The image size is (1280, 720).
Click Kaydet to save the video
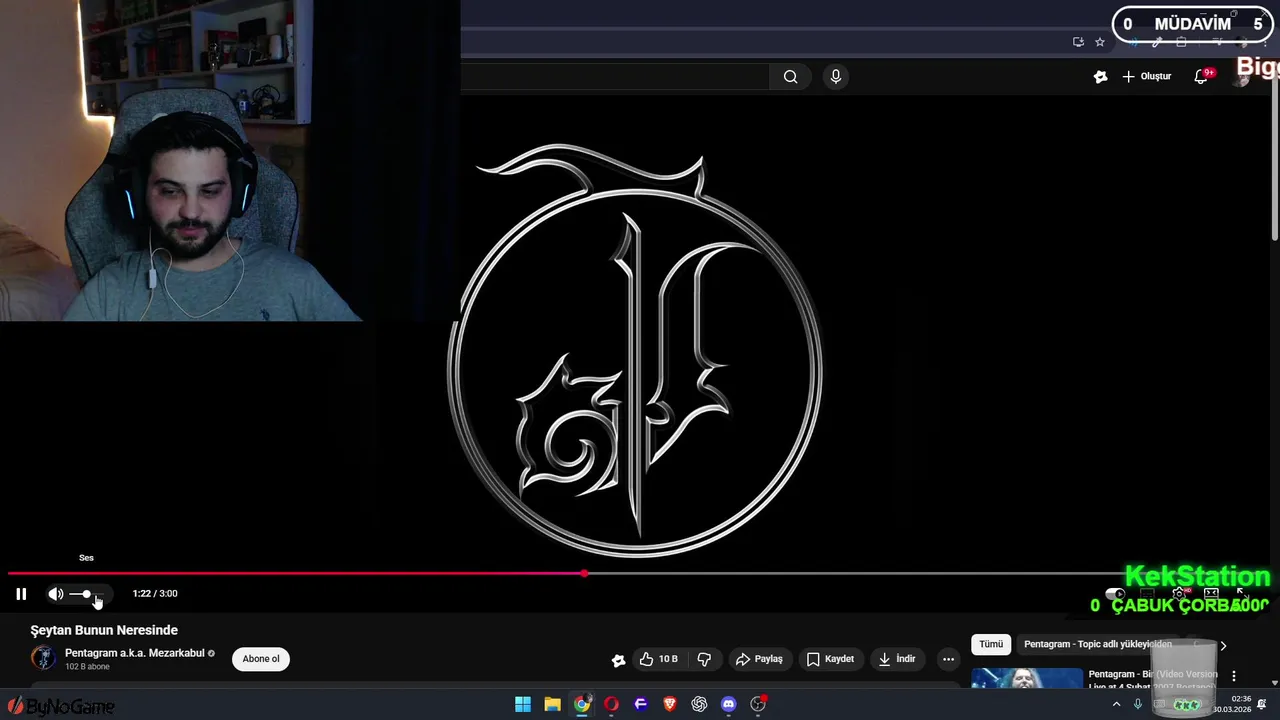(830, 659)
